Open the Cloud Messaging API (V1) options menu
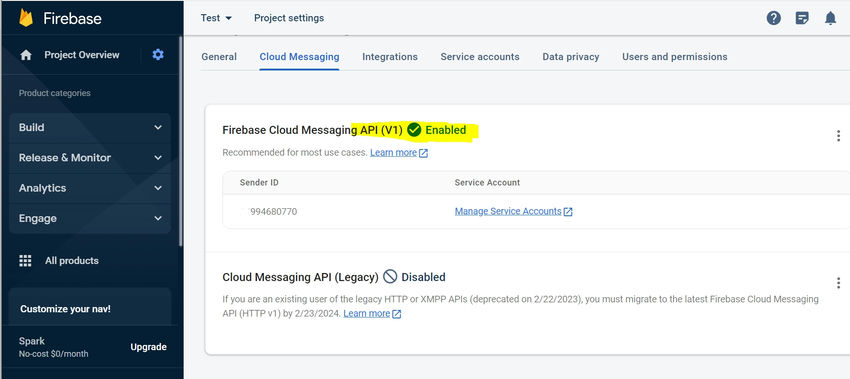The width and height of the screenshot is (850, 379). (x=838, y=136)
